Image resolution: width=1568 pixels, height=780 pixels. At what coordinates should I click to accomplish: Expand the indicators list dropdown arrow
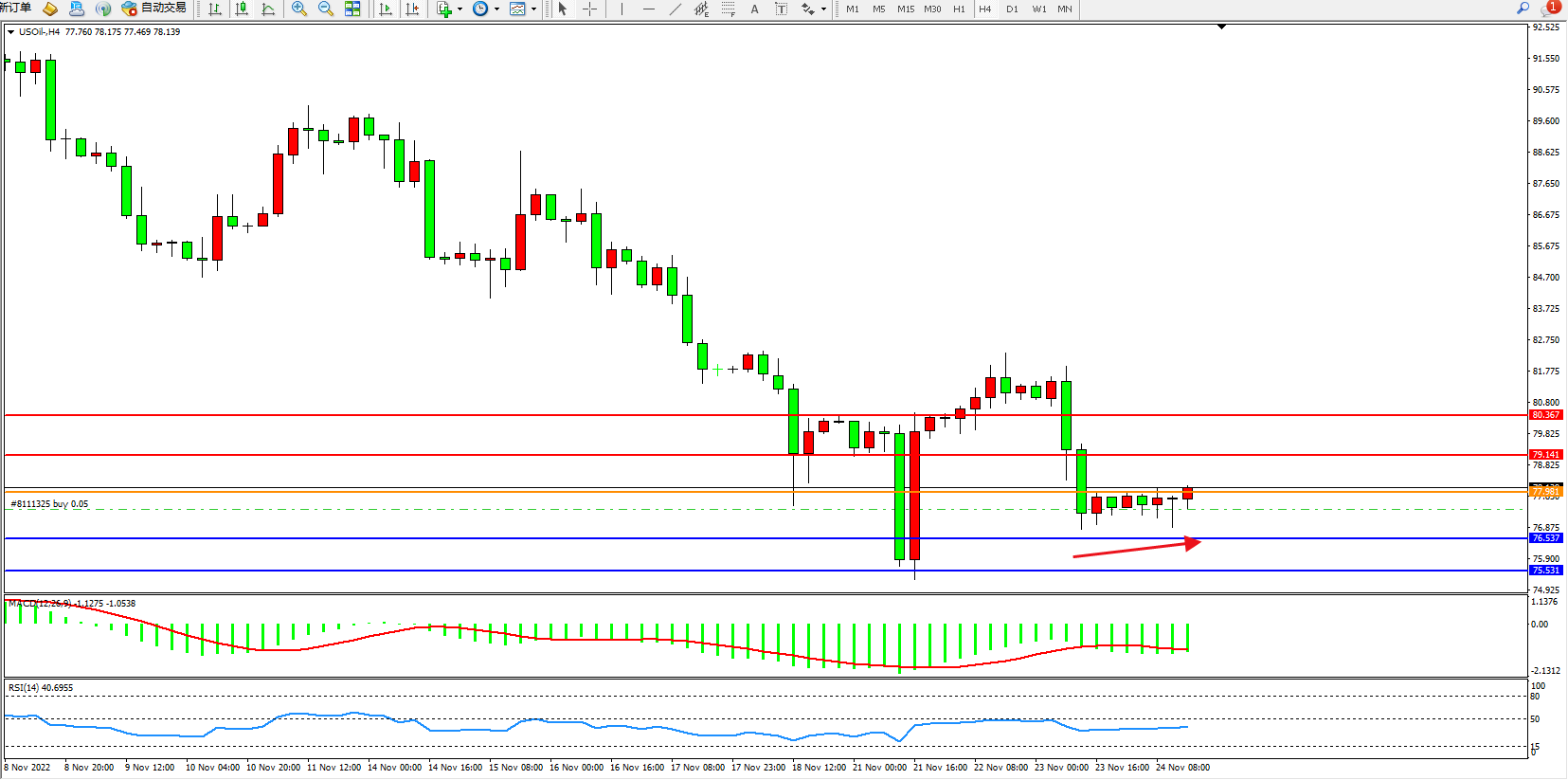[x=460, y=9]
